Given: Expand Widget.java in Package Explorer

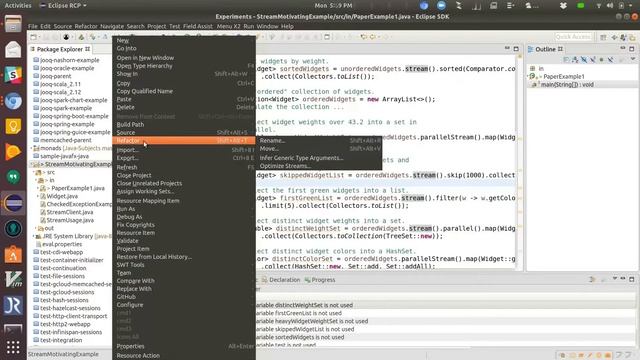Looking at the screenshot, I should 38,196.
